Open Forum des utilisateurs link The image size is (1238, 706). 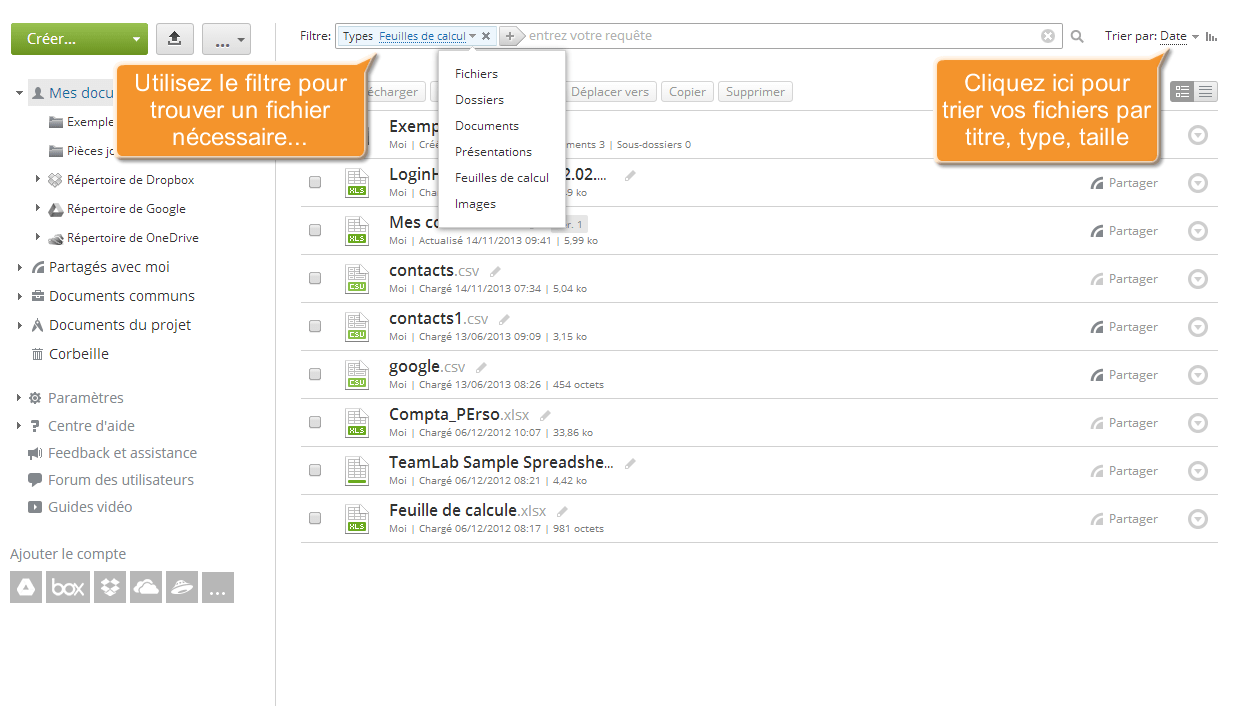121,480
